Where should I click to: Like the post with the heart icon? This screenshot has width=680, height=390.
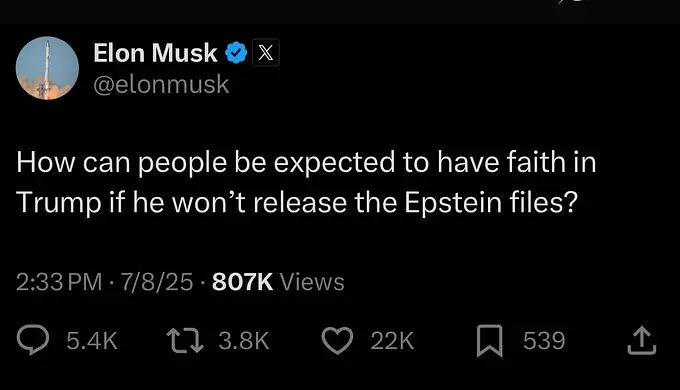tap(337, 341)
